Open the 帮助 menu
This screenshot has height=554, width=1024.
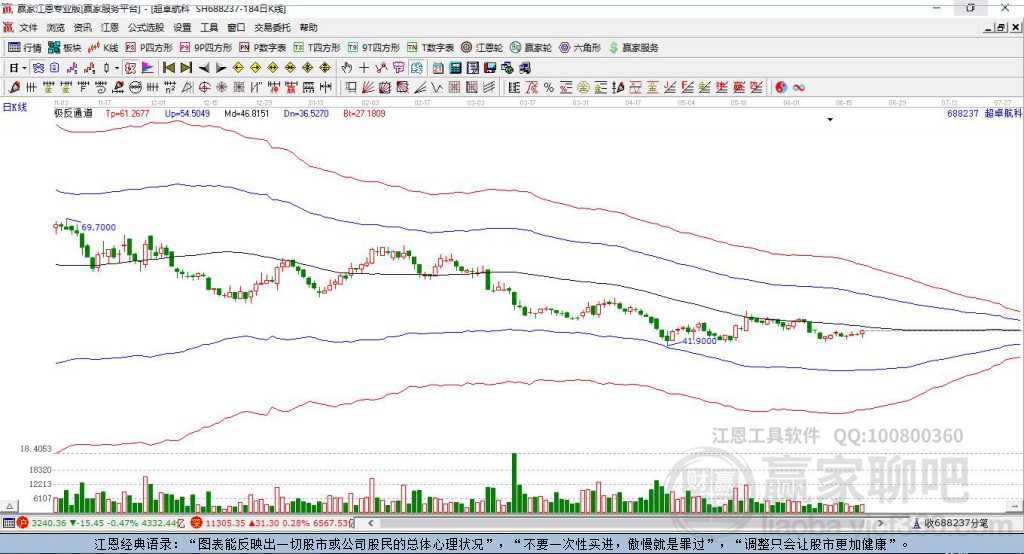click(308, 27)
